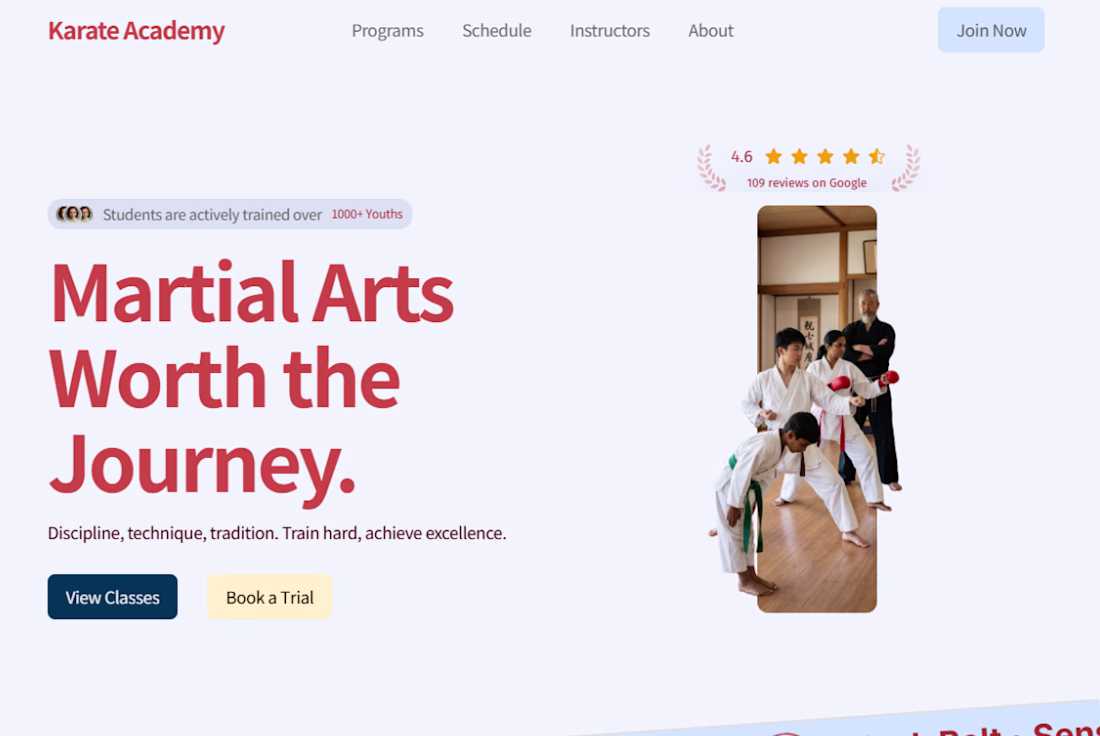The height and width of the screenshot is (736, 1100).
Task: Open the Programs menu item
Action: 387,31
